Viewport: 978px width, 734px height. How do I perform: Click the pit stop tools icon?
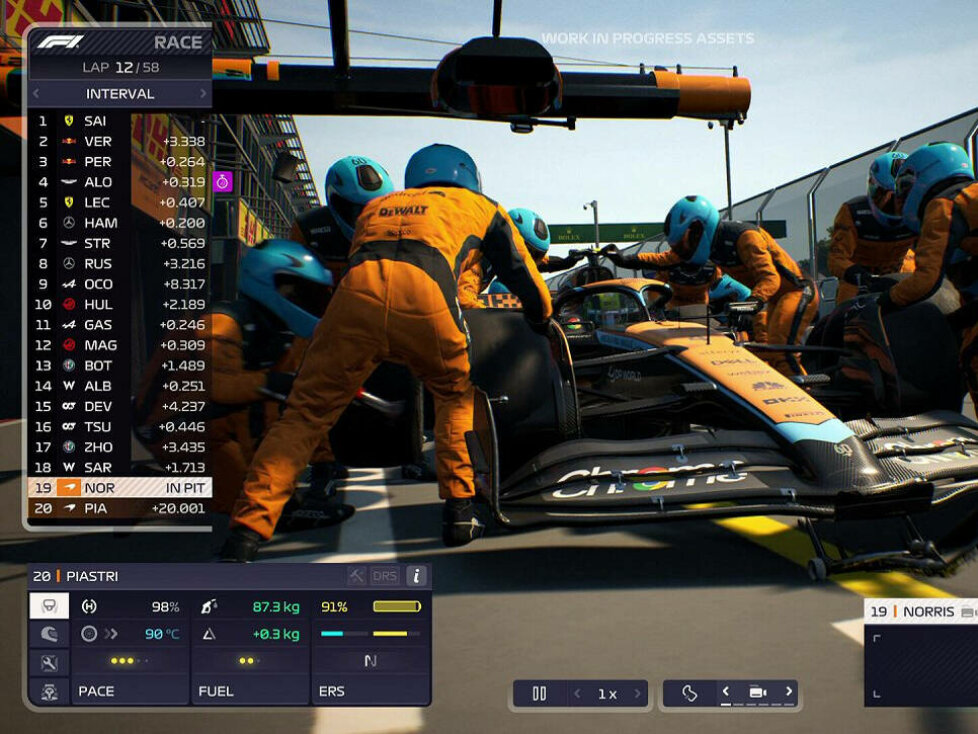point(357,576)
